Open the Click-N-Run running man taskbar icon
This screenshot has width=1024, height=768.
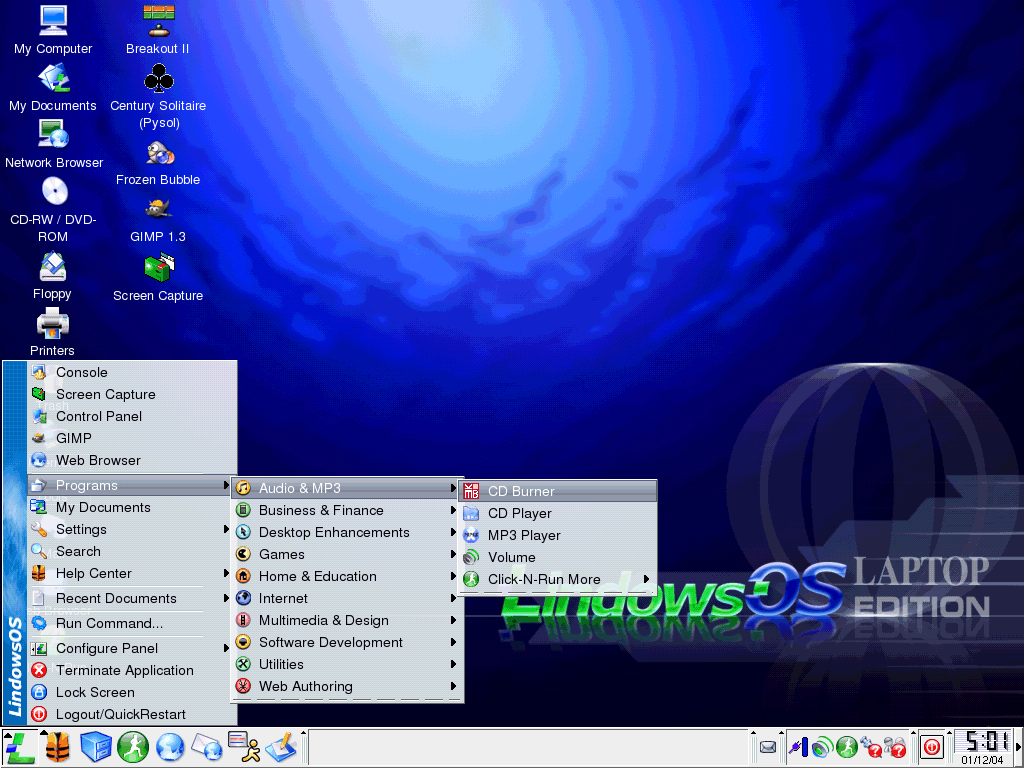pos(133,747)
